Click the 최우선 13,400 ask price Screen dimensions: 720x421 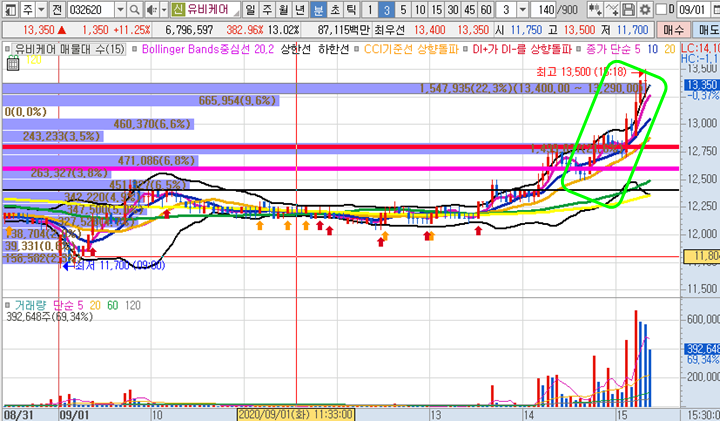(x=430, y=30)
